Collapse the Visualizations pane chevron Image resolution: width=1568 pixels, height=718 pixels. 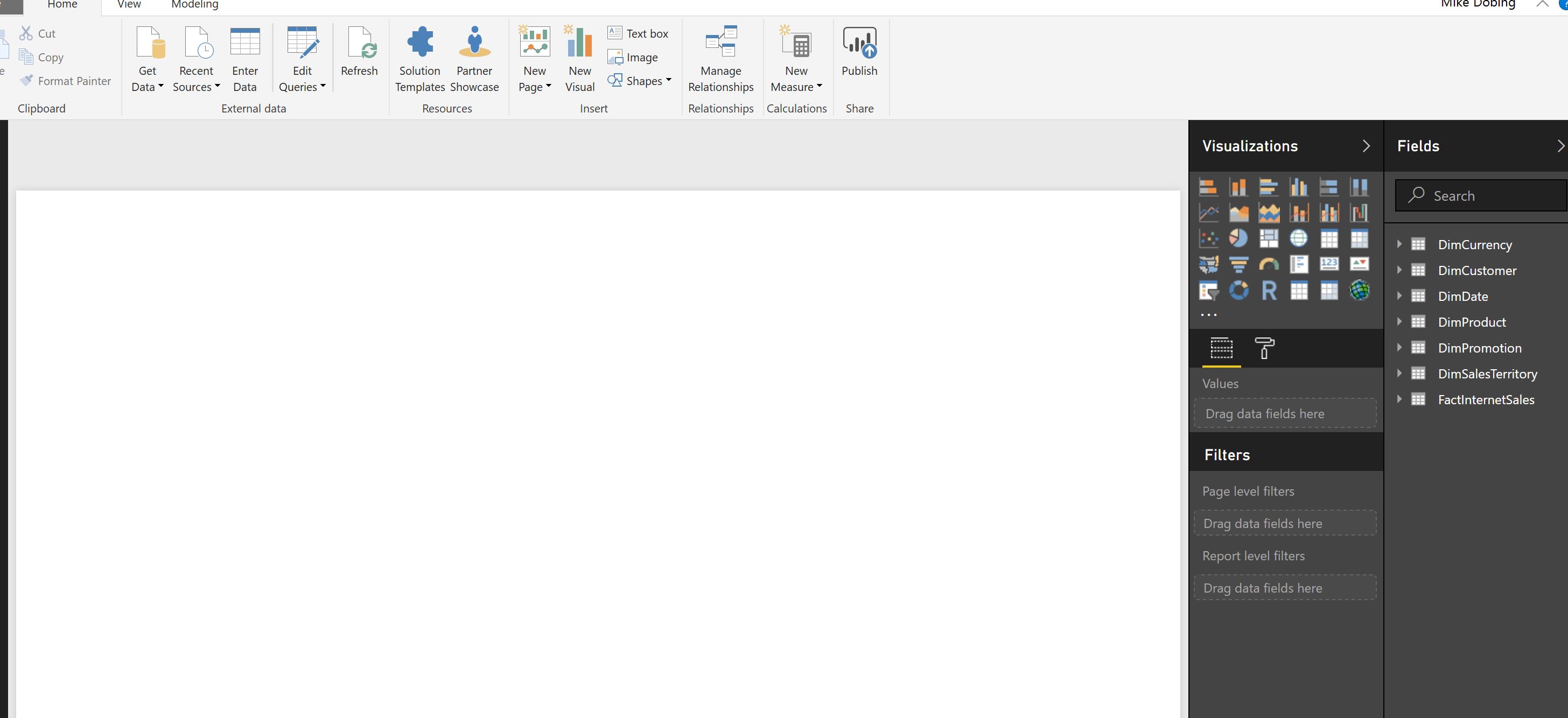(1366, 146)
